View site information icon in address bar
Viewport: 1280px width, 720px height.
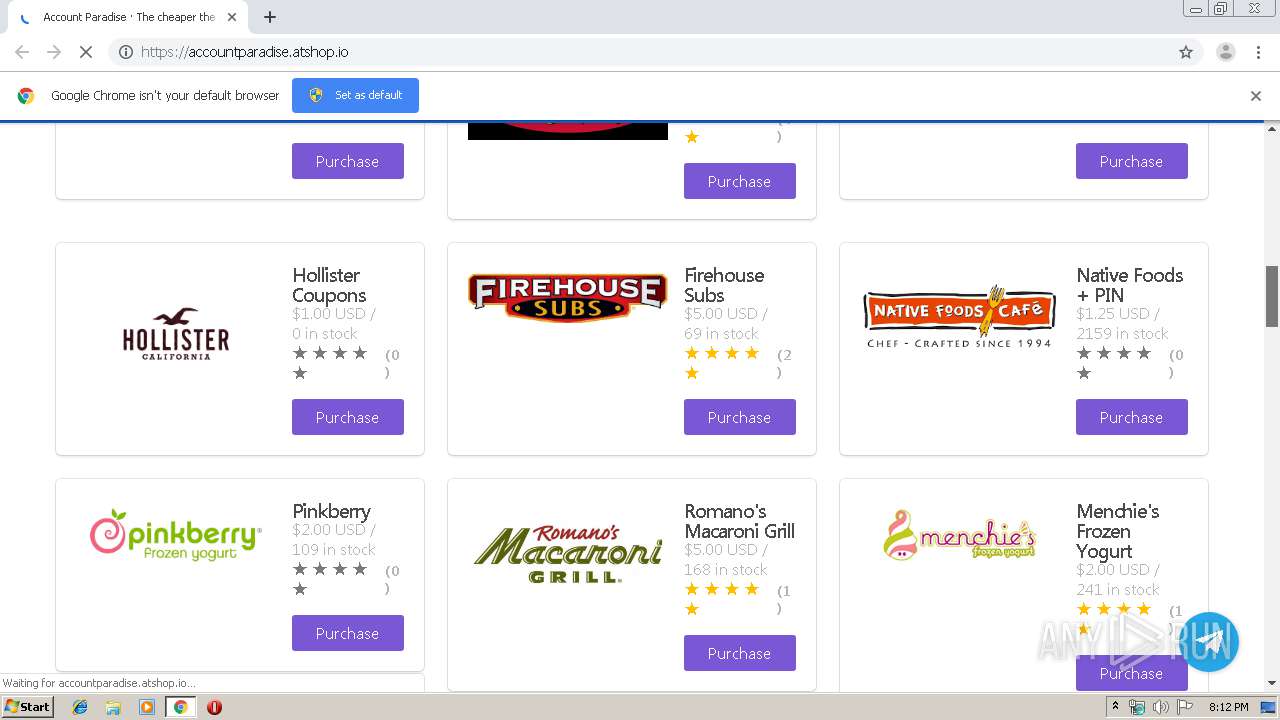(126, 52)
